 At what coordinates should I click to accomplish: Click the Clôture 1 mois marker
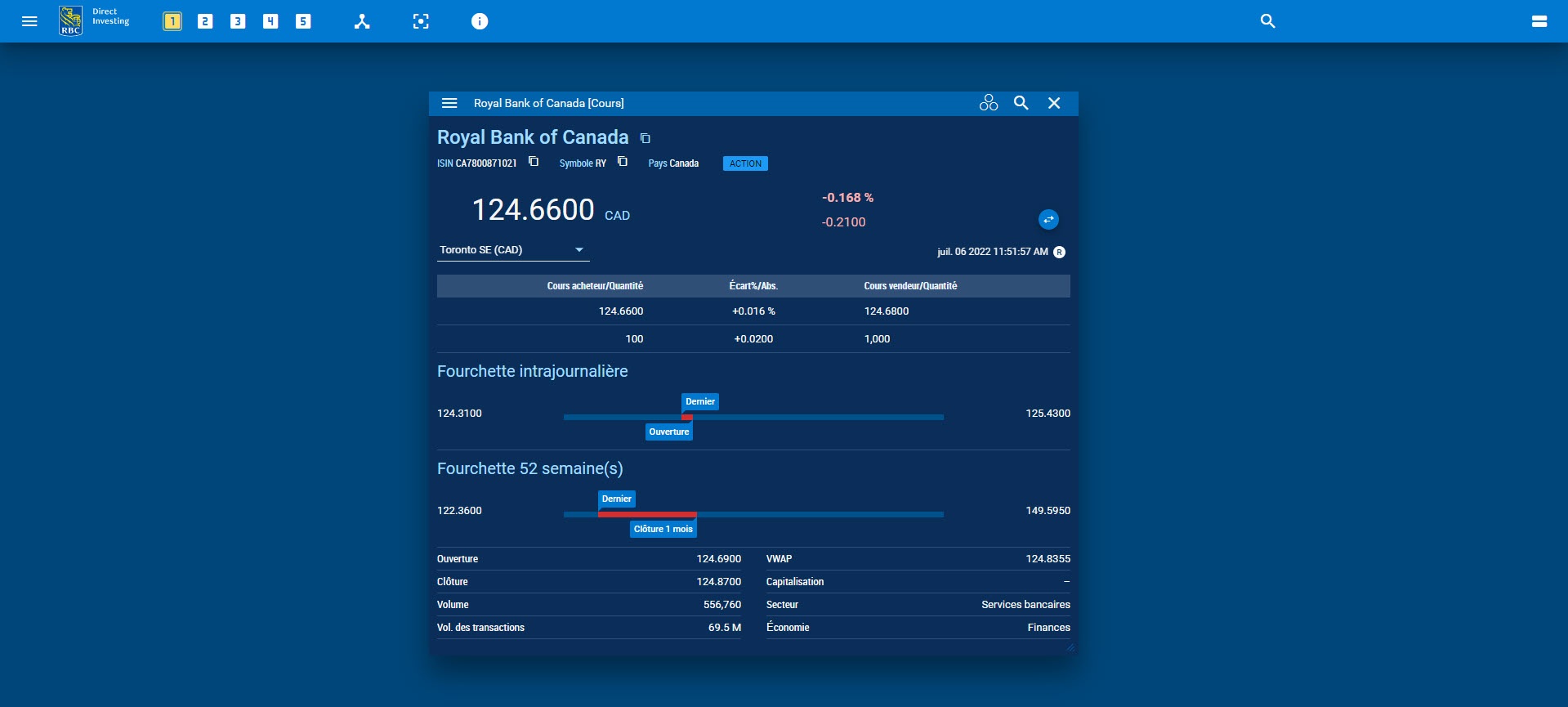(x=663, y=529)
